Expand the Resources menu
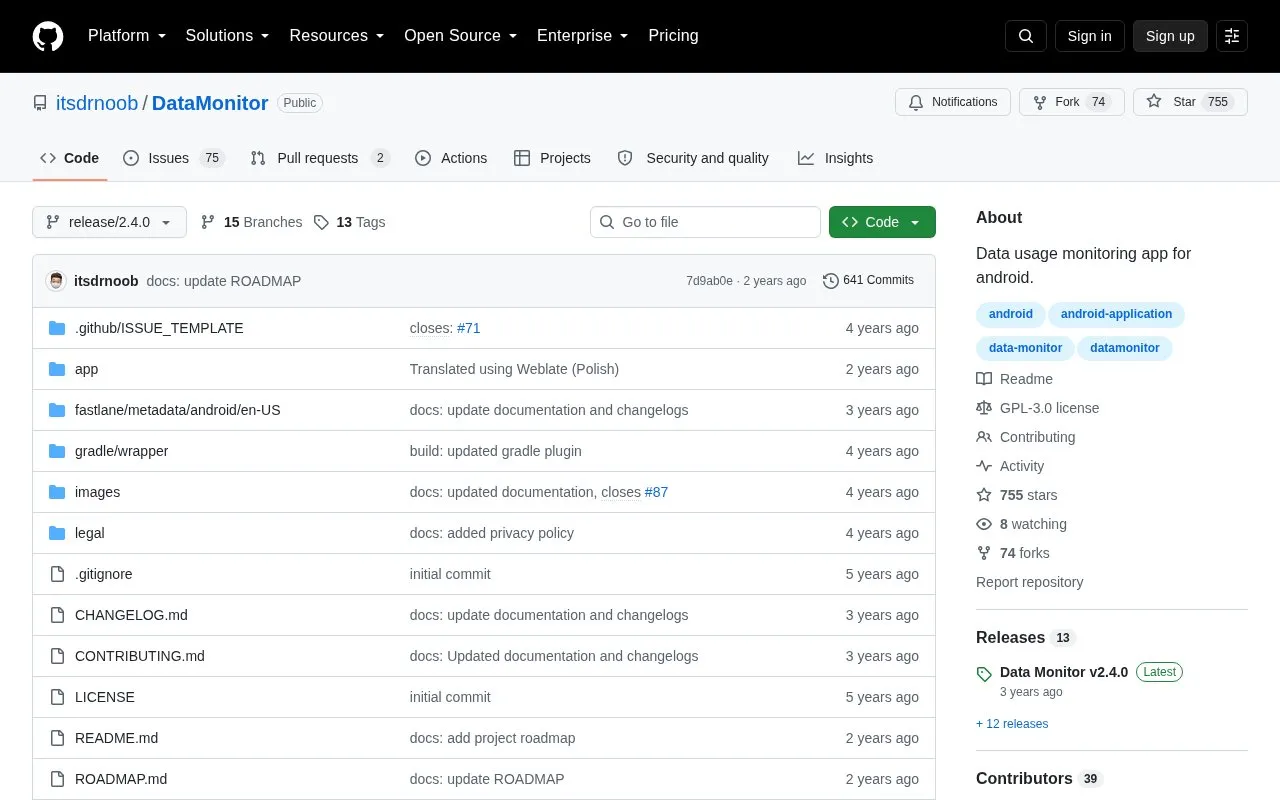 click(x=337, y=36)
